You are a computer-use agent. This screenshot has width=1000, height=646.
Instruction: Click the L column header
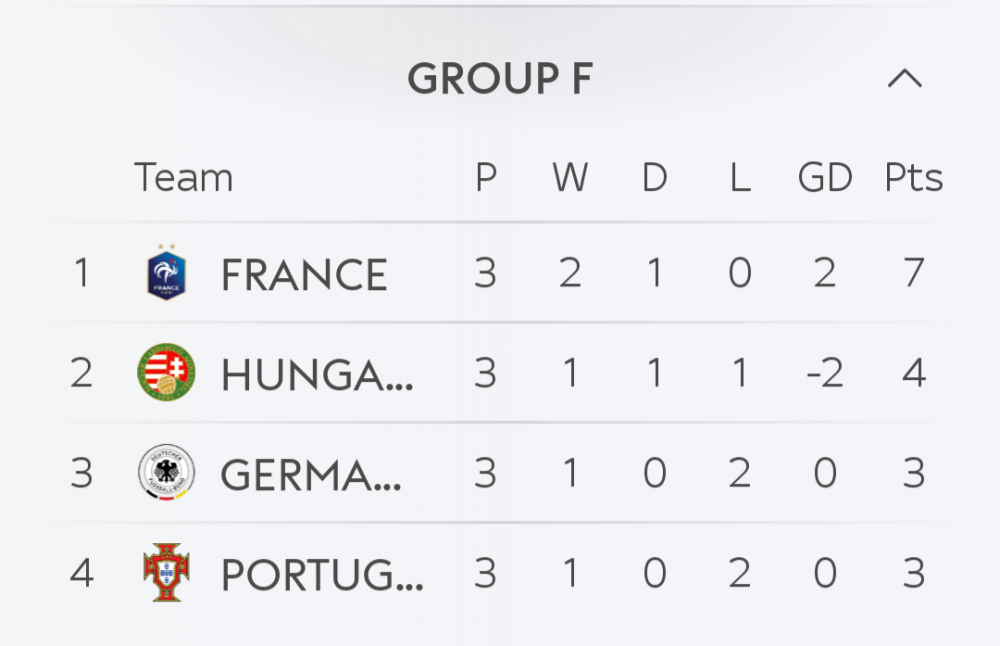[x=740, y=178]
